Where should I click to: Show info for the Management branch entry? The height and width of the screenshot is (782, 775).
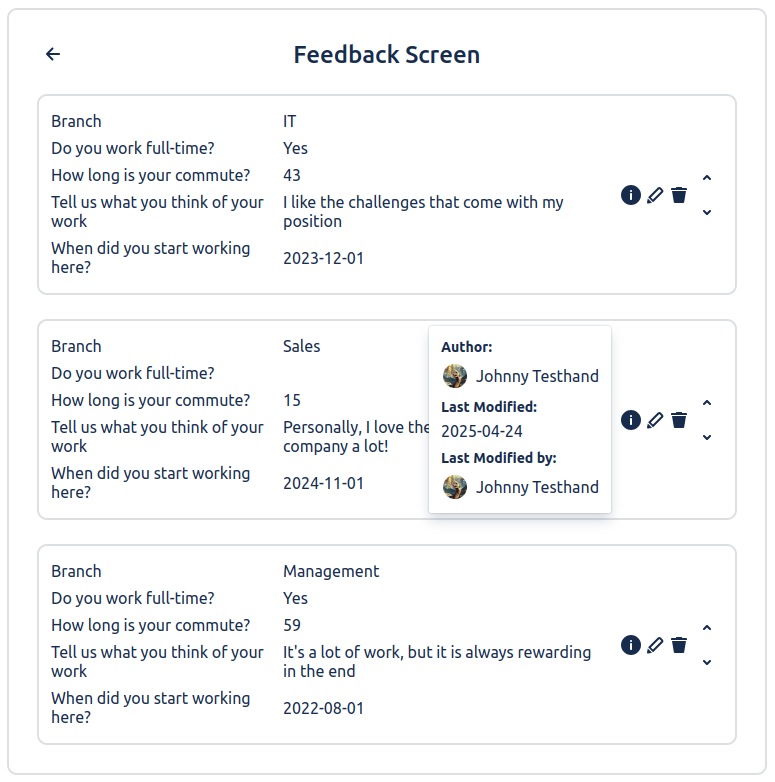click(631, 645)
